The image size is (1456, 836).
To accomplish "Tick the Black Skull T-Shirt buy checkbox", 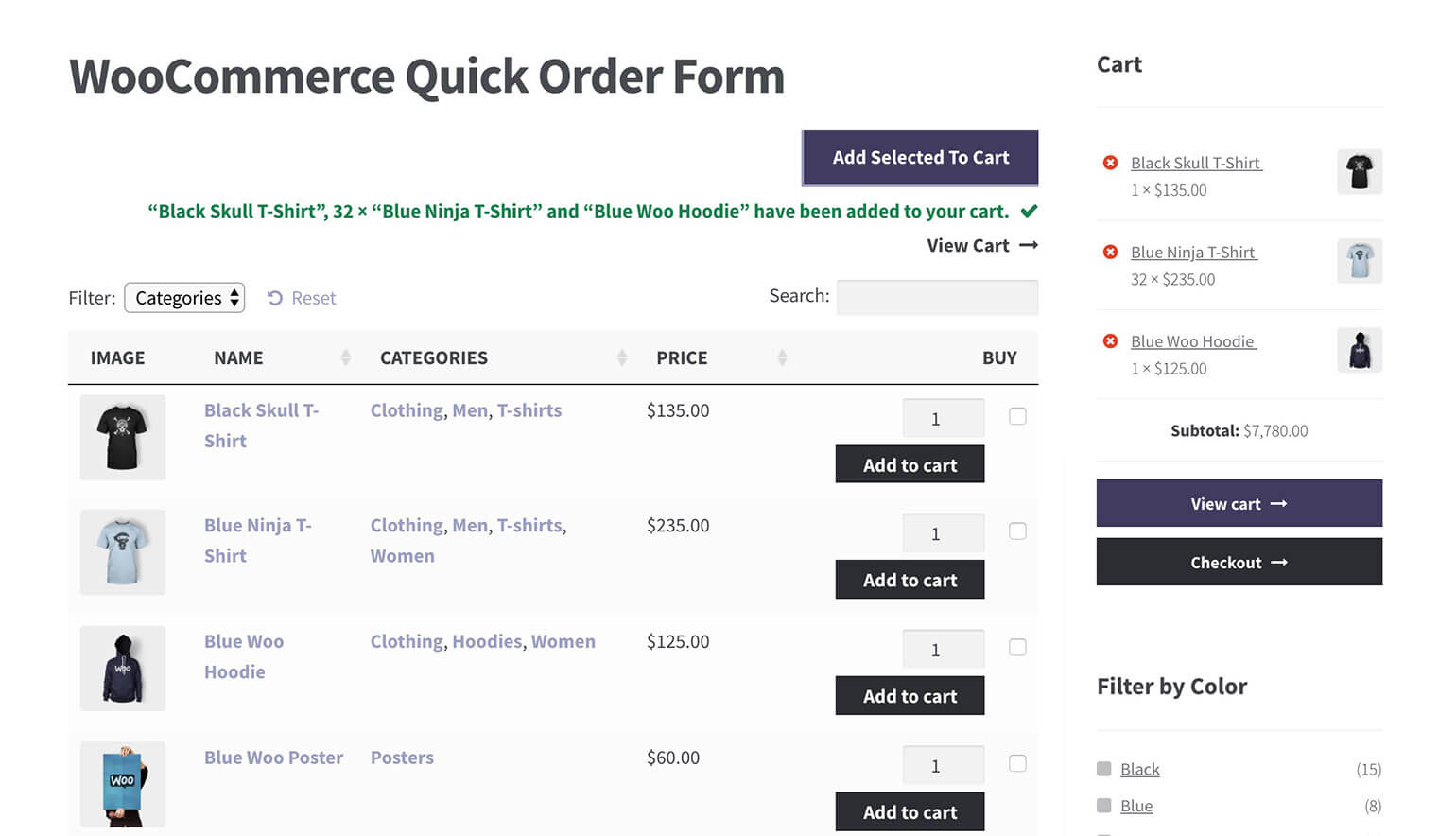I will pyautogui.click(x=1017, y=416).
